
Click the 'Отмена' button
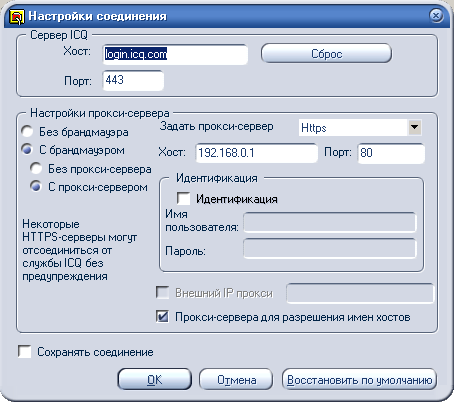(x=236, y=379)
